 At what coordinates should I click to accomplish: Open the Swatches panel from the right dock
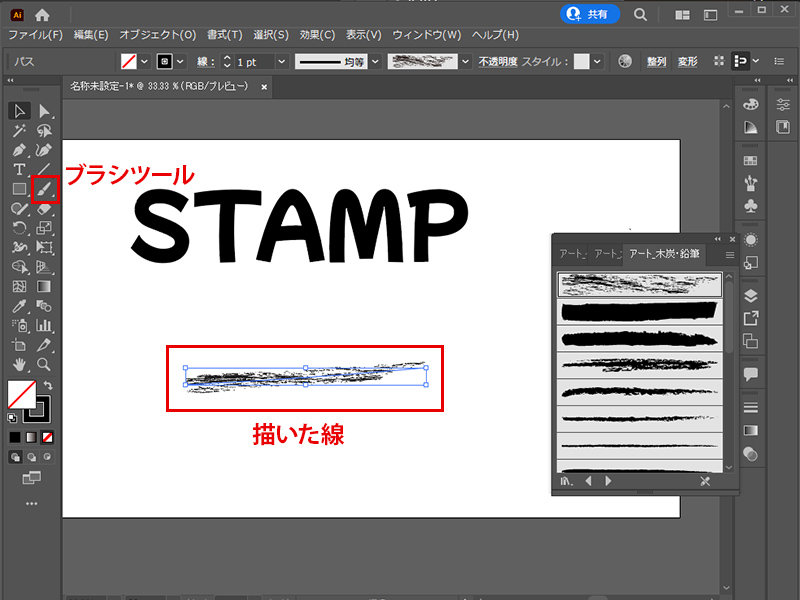tap(752, 158)
